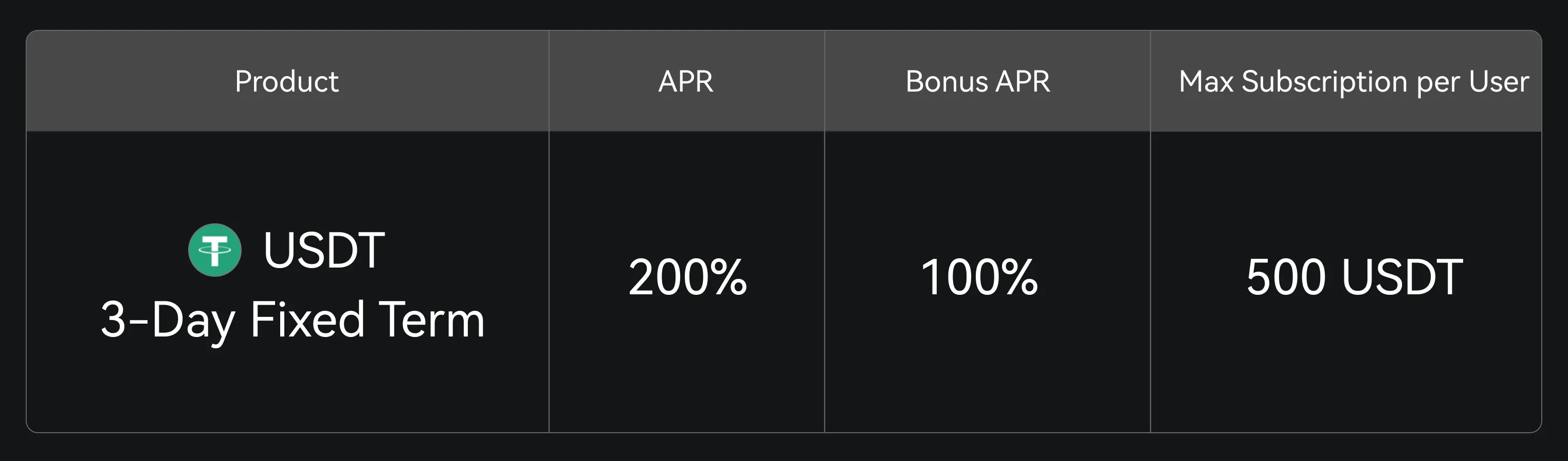
Task: Click the word Bonus in the header
Action: (946, 82)
